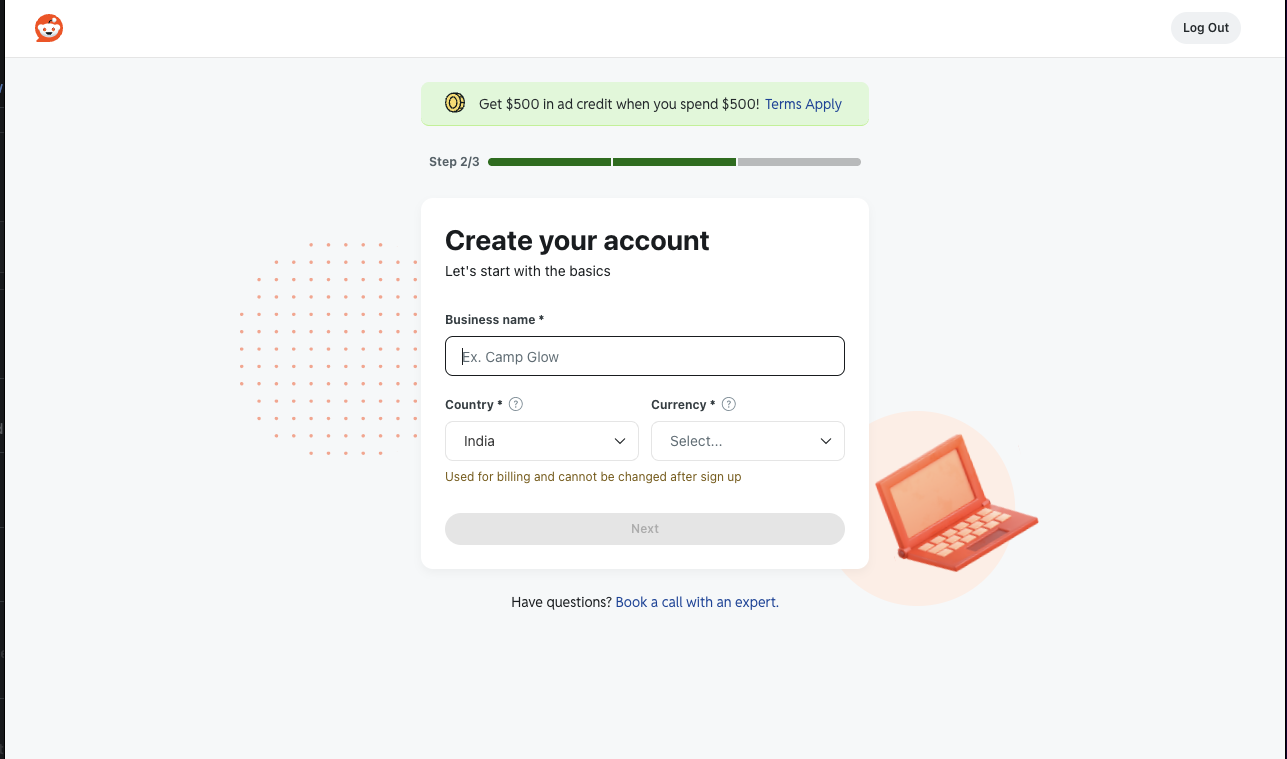
Task: Open the Country dropdown showing India
Action: pyautogui.click(x=541, y=441)
